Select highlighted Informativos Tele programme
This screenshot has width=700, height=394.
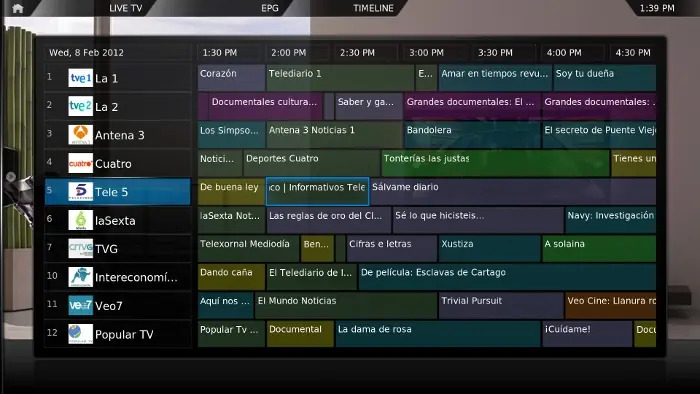317,191
